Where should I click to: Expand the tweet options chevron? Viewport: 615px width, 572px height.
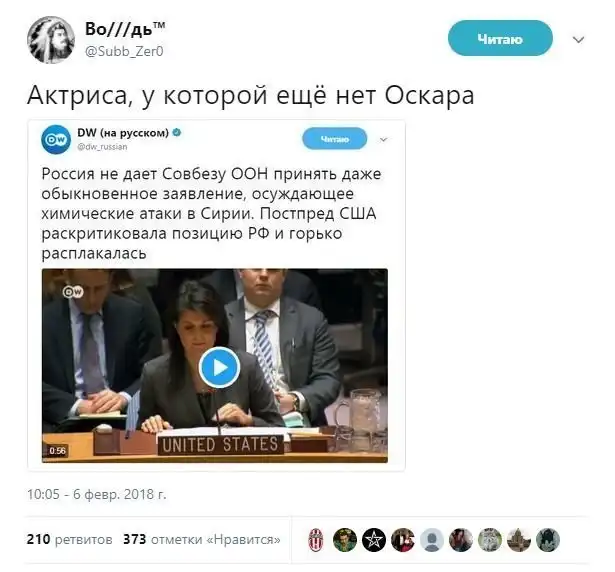coord(579,40)
